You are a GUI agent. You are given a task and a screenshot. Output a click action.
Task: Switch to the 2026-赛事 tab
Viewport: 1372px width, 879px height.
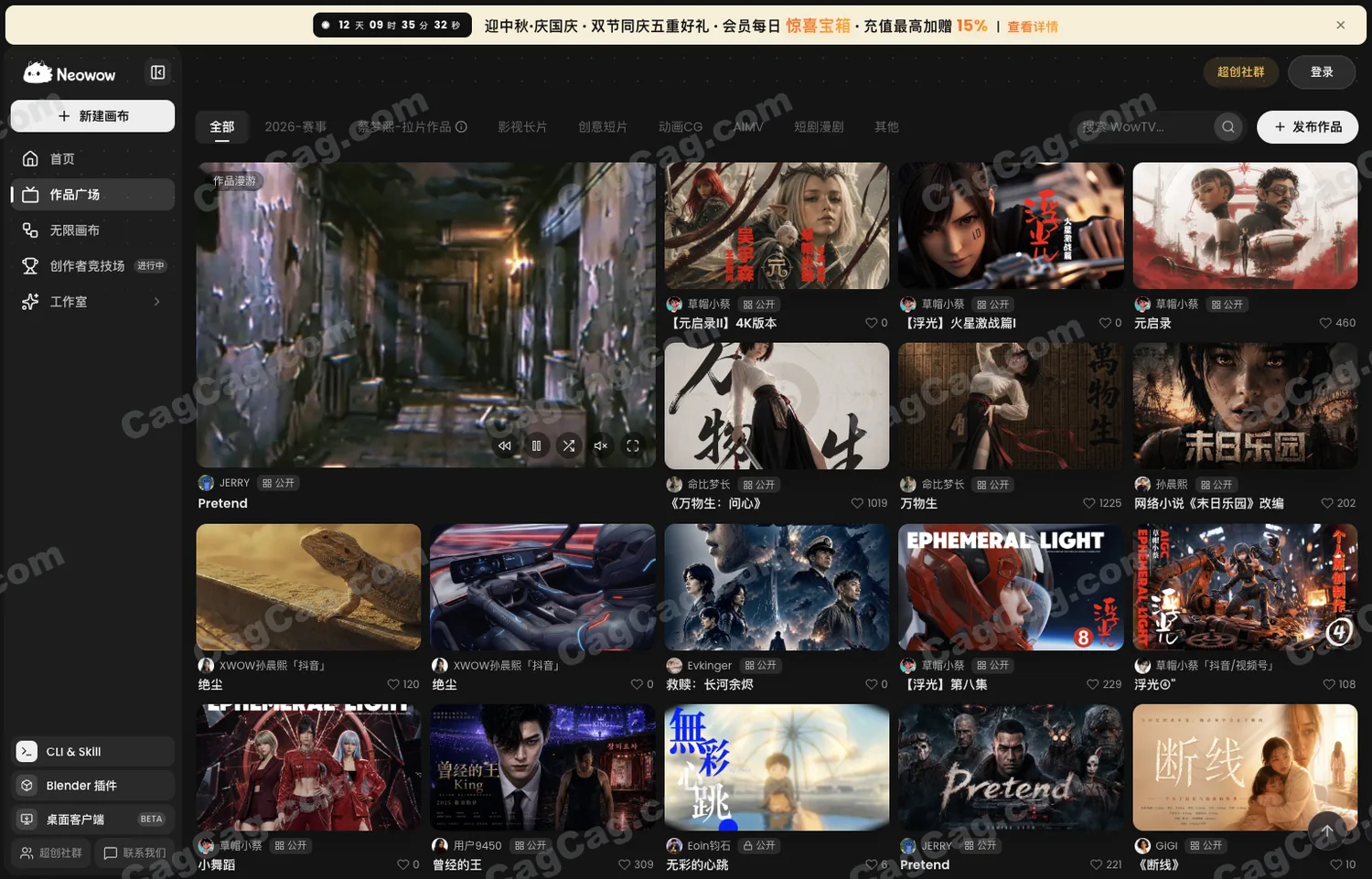point(295,127)
